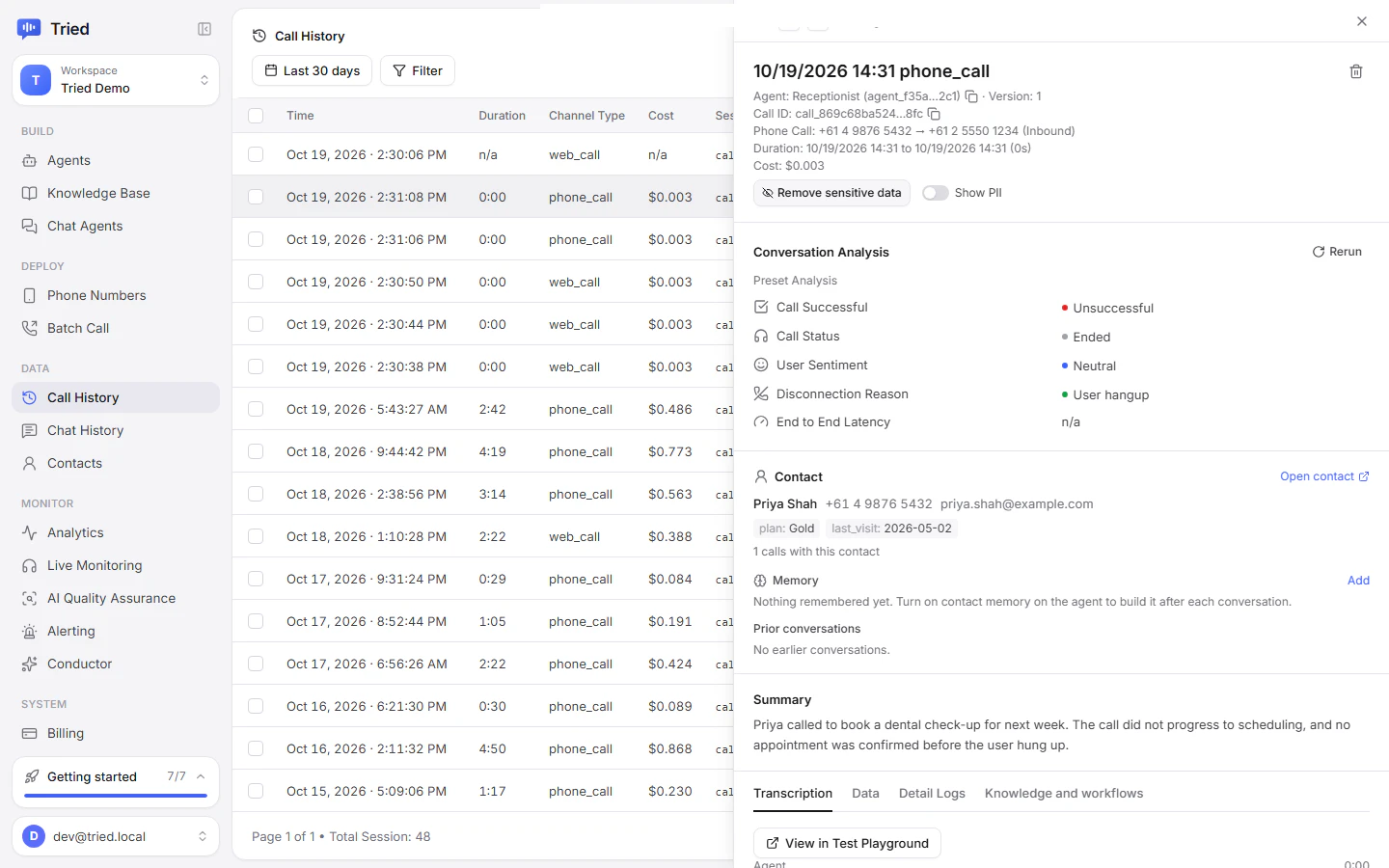Open Batch Call page
Screen dimensions: 1389x868
pyautogui.click(x=116, y=328)
